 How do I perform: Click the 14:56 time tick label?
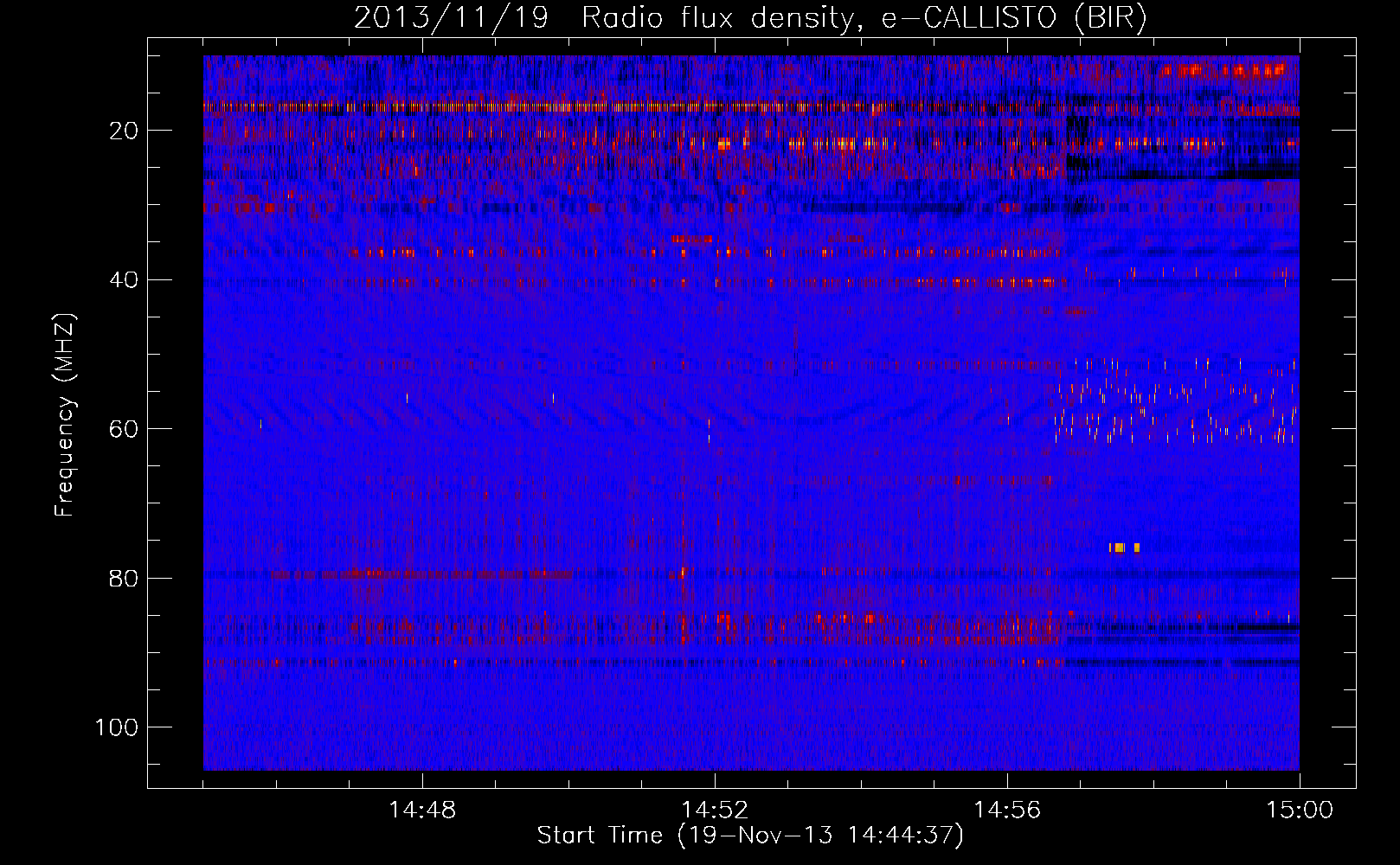tap(1007, 811)
